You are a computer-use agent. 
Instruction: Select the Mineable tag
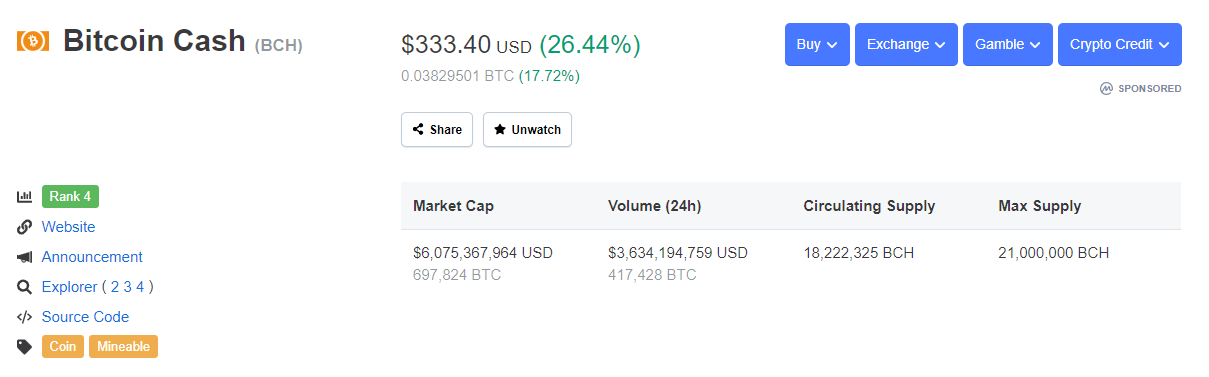[124, 347]
